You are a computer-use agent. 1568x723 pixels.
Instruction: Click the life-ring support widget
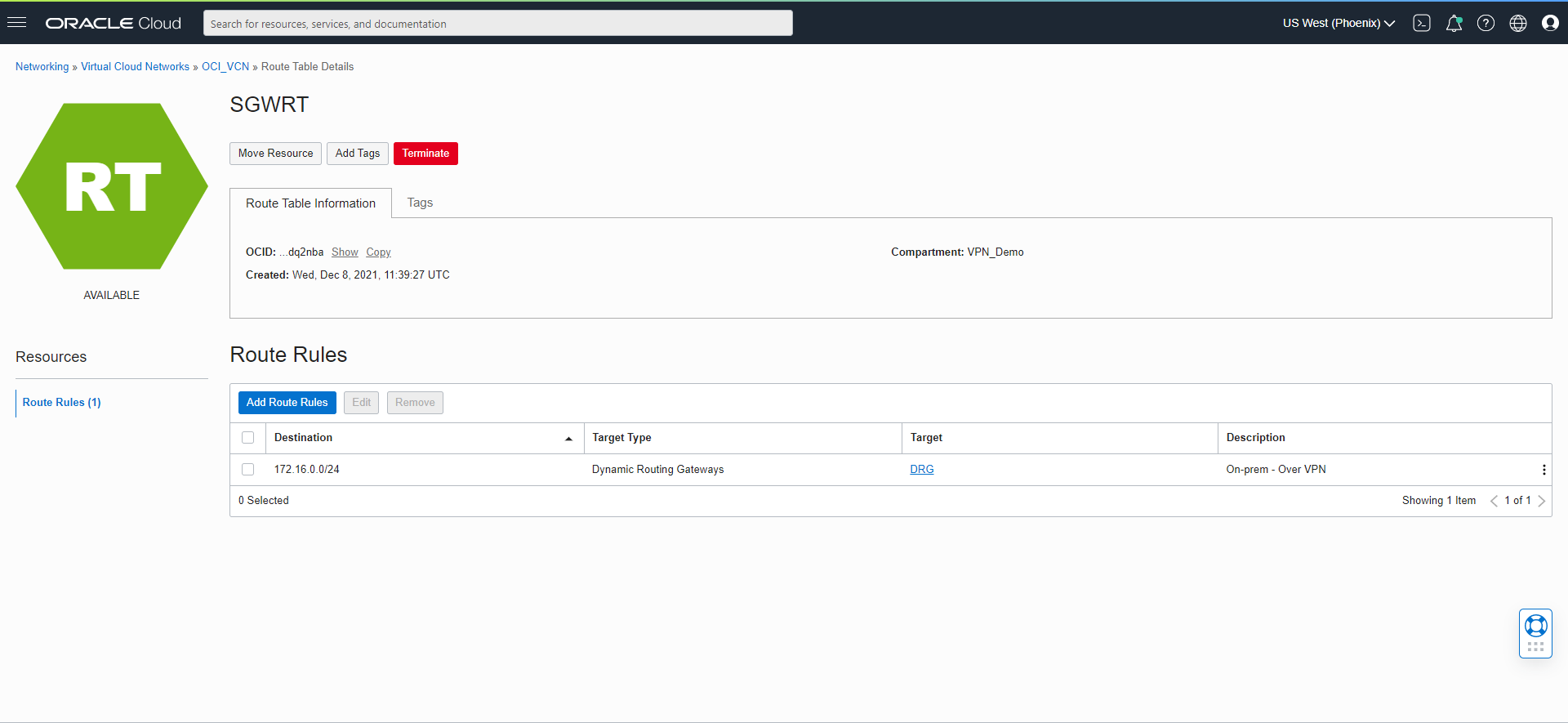[x=1535, y=627]
